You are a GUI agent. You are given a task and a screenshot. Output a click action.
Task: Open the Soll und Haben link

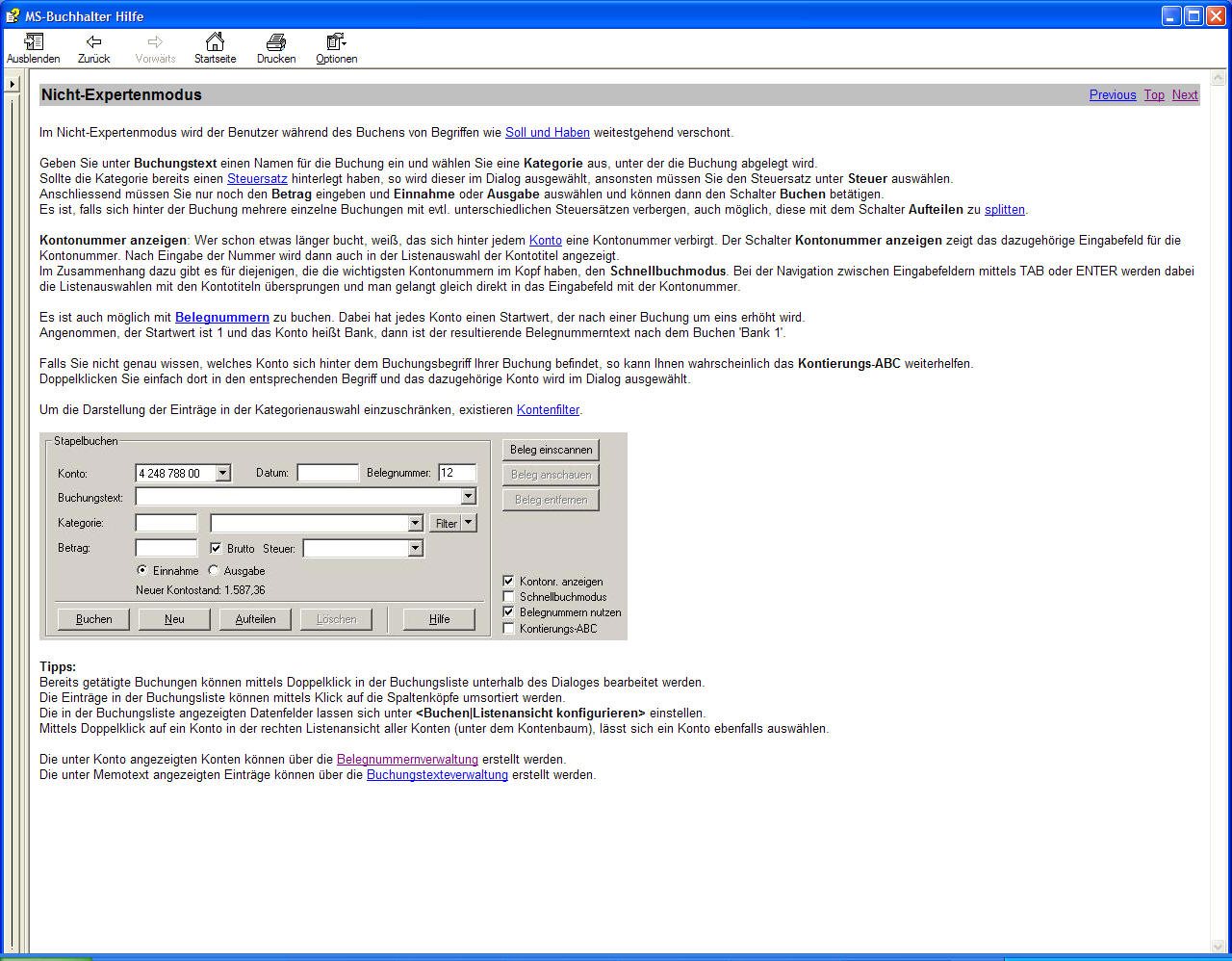point(548,132)
